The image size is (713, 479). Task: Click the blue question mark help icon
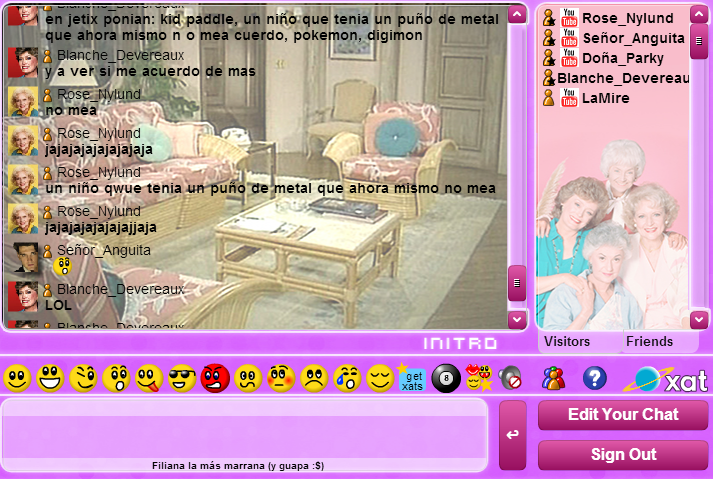pos(595,378)
